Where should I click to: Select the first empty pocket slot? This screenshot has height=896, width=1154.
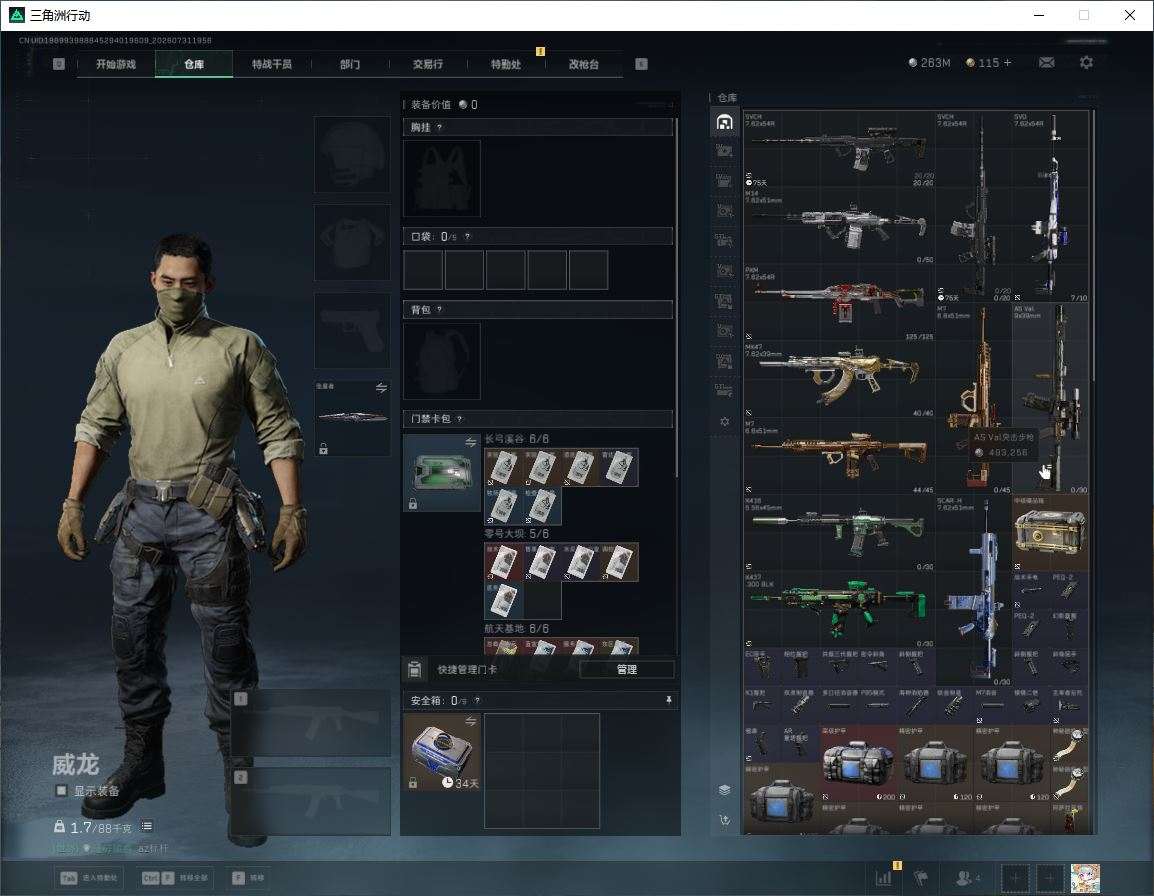(423, 269)
